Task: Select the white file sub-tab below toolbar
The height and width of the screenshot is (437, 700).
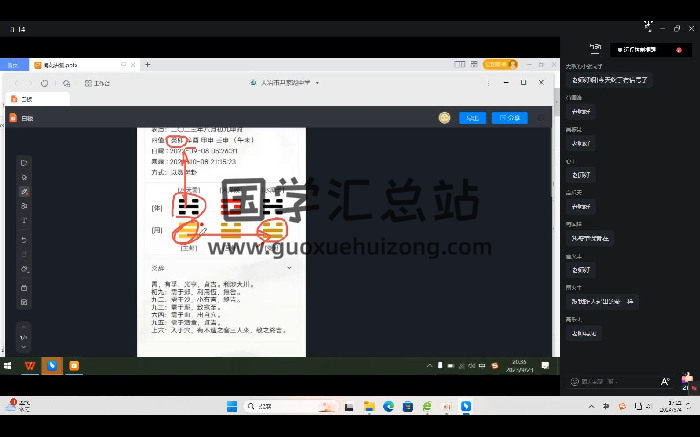Action: (38, 99)
